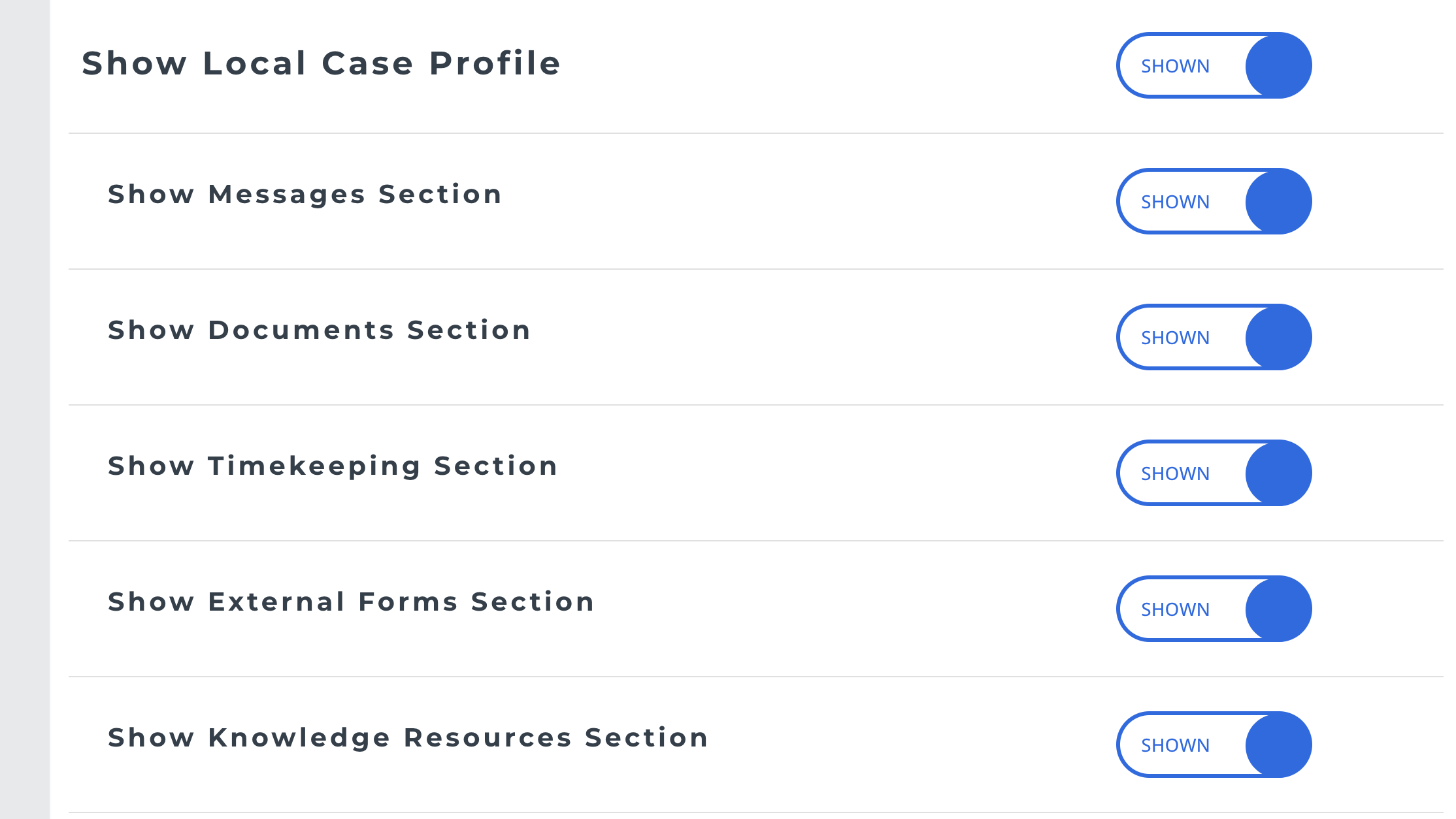Toggle the Show Knowledge Resources Section switch
Screen dimensions: 1456x819
pyautogui.click(x=1214, y=745)
